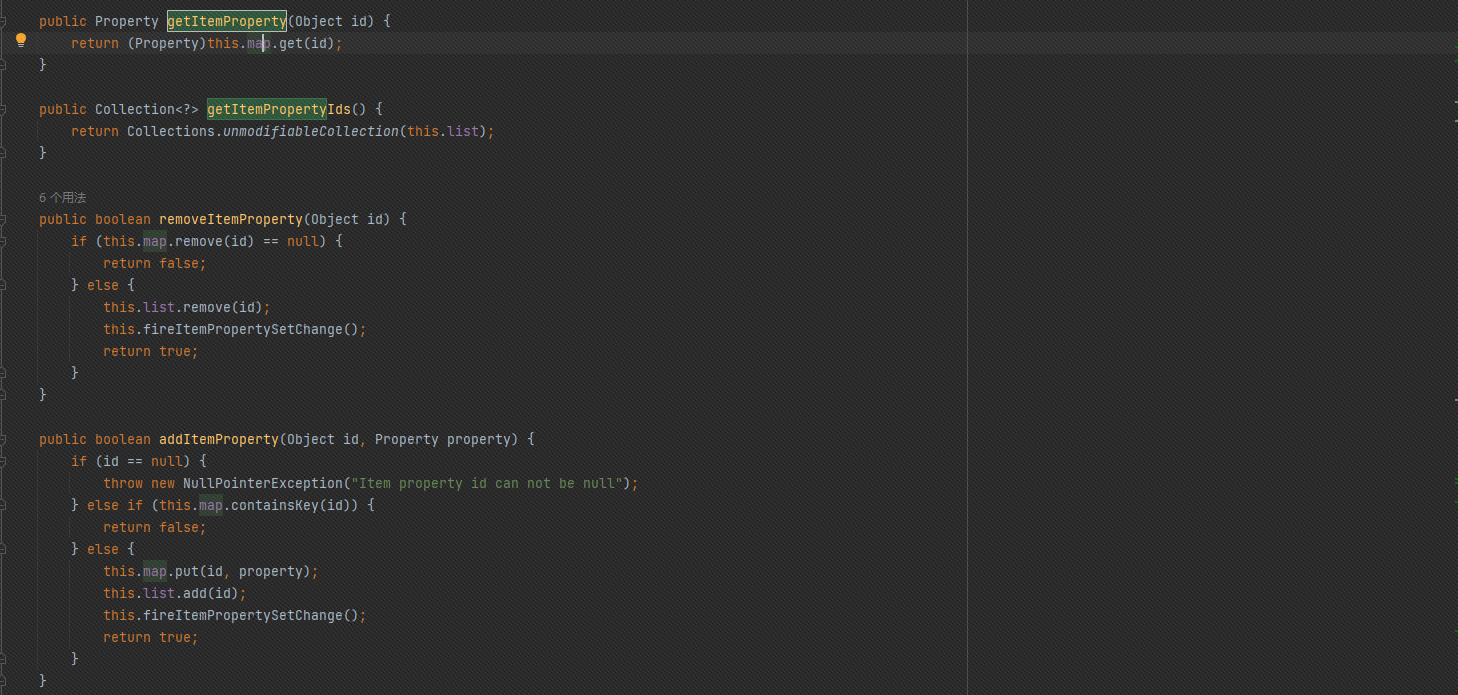Click Collection<?> return type
The image size is (1458, 695).
point(147,109)
